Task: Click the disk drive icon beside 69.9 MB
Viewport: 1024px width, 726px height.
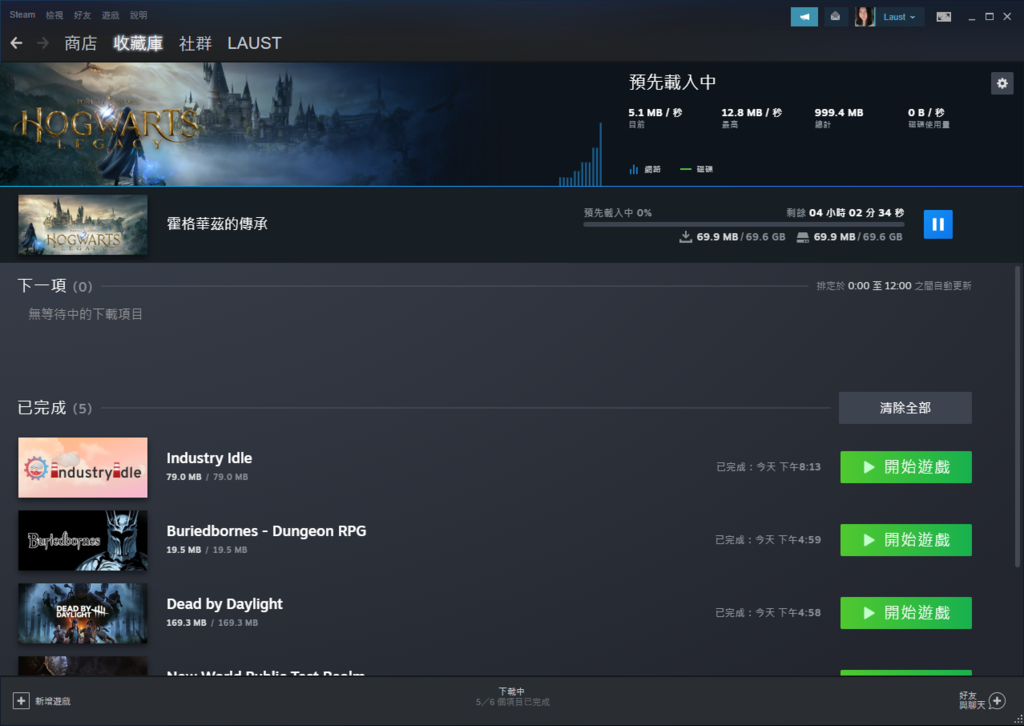Action: click(x=803, y=237)
